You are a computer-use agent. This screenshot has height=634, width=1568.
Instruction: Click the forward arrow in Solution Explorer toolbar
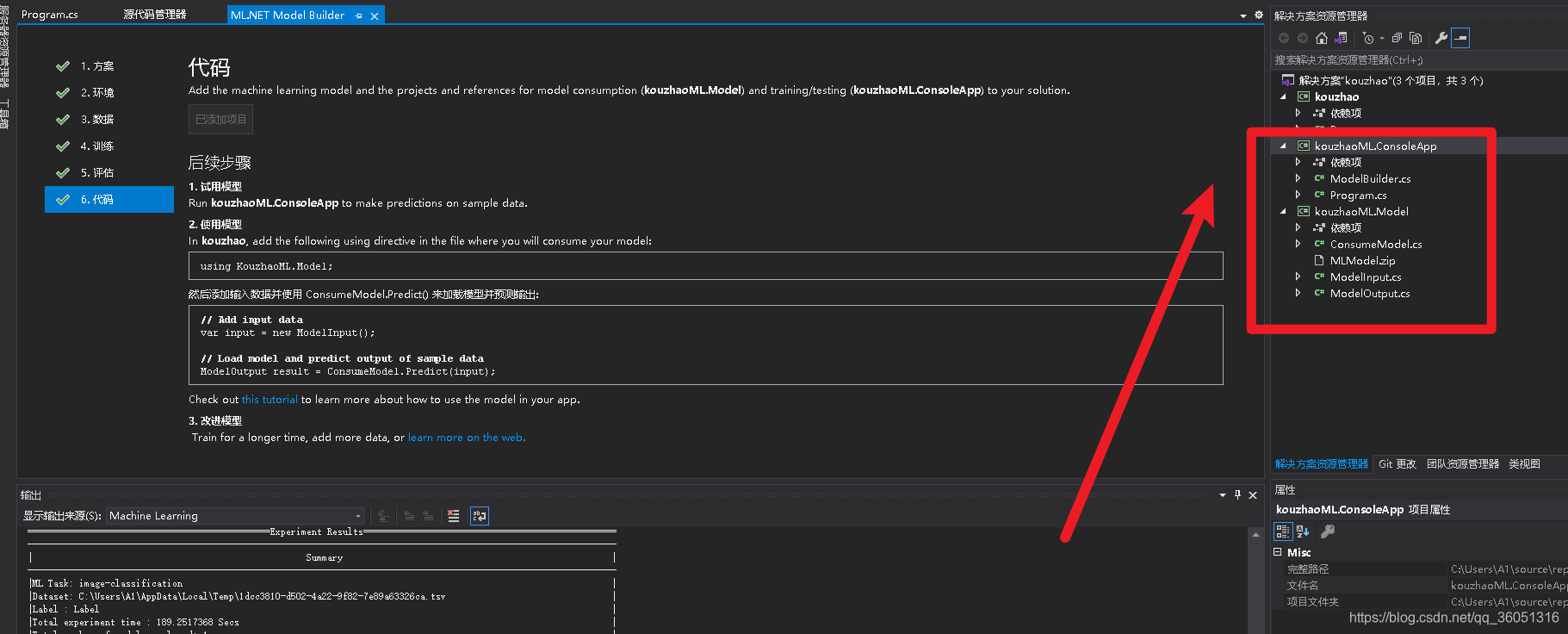(1303, 38)
